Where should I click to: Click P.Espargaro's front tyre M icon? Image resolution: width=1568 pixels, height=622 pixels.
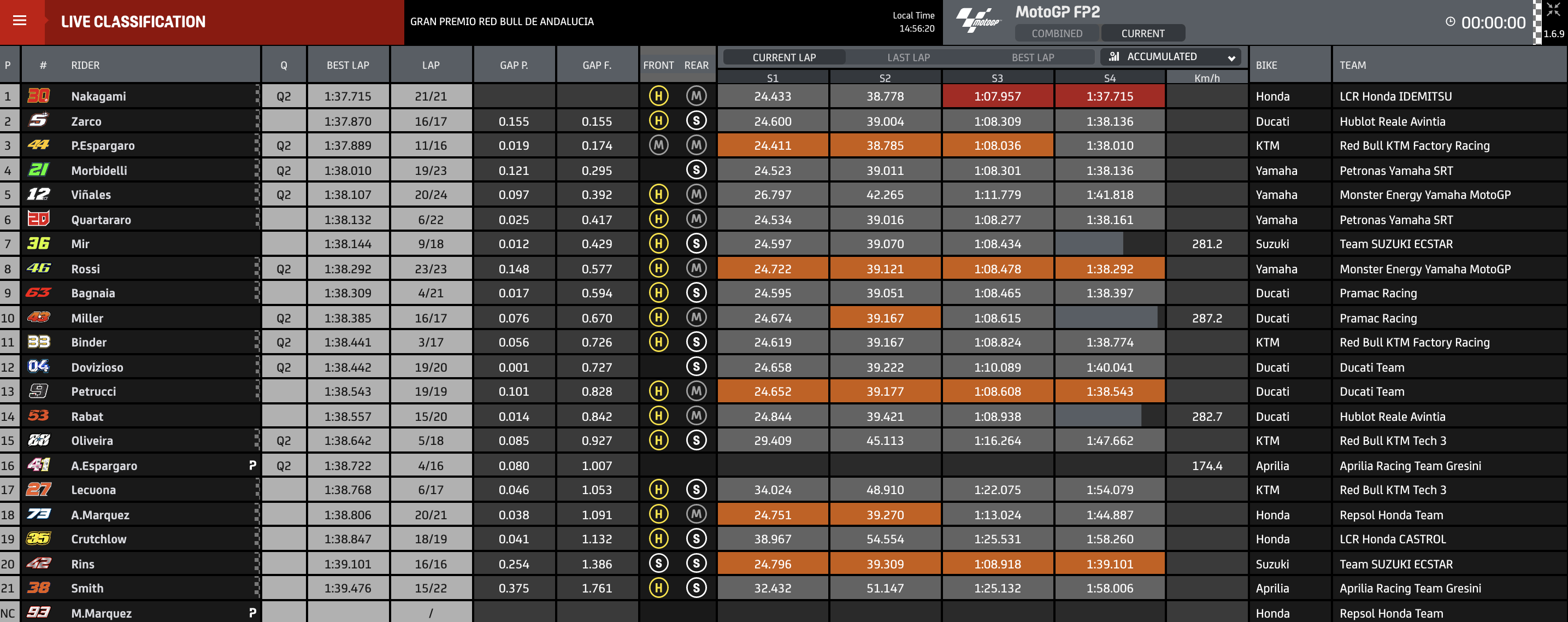click(658, 145)
